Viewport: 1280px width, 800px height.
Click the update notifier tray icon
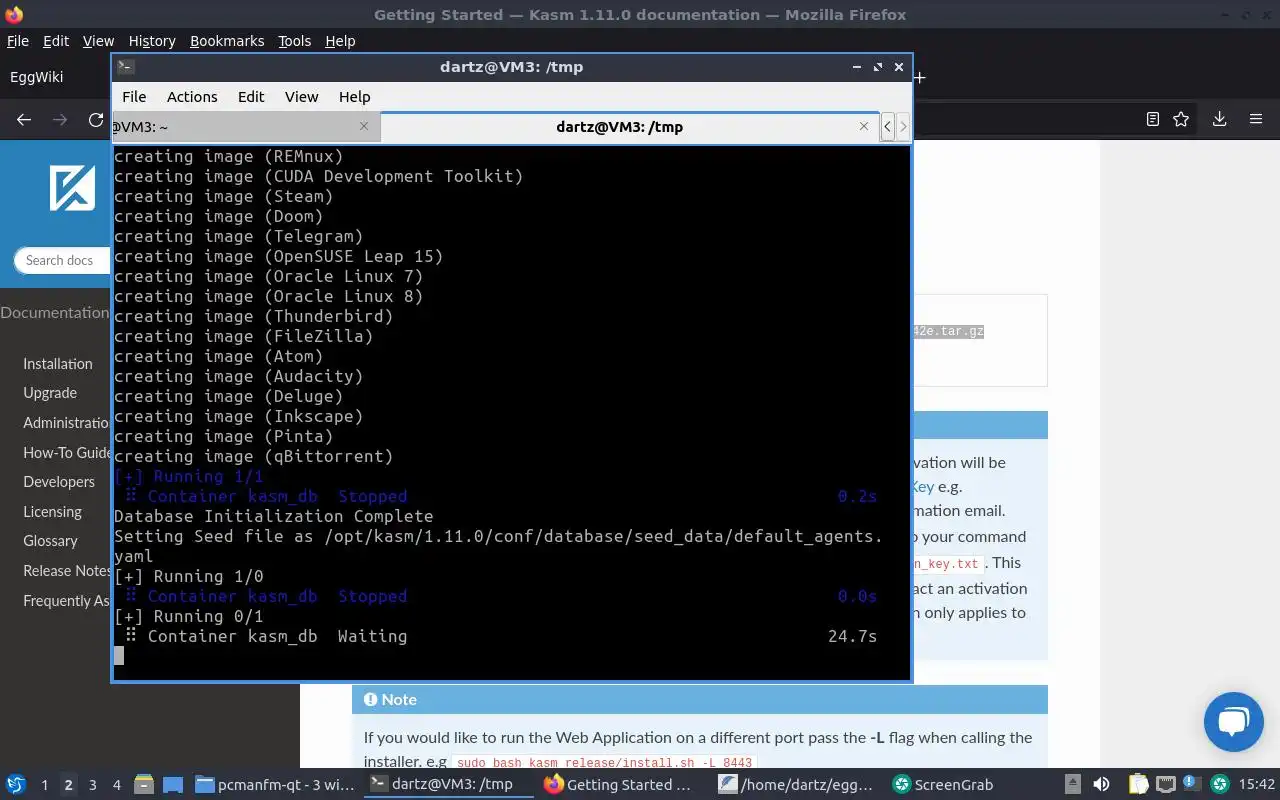(x=1191, y=785)
